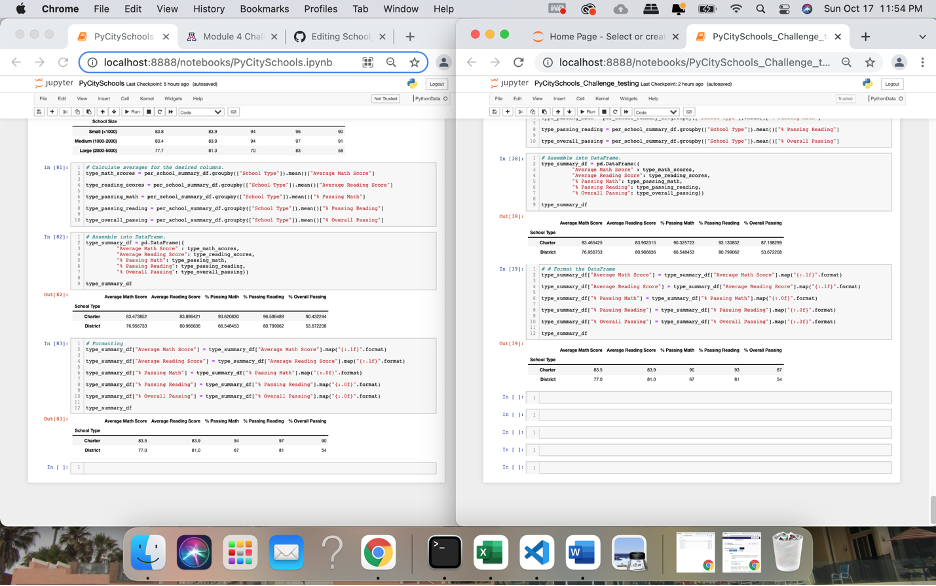Open the command palette keyboard icon
This screenshot has height=586, width=936.
click(x=234, y=112)
